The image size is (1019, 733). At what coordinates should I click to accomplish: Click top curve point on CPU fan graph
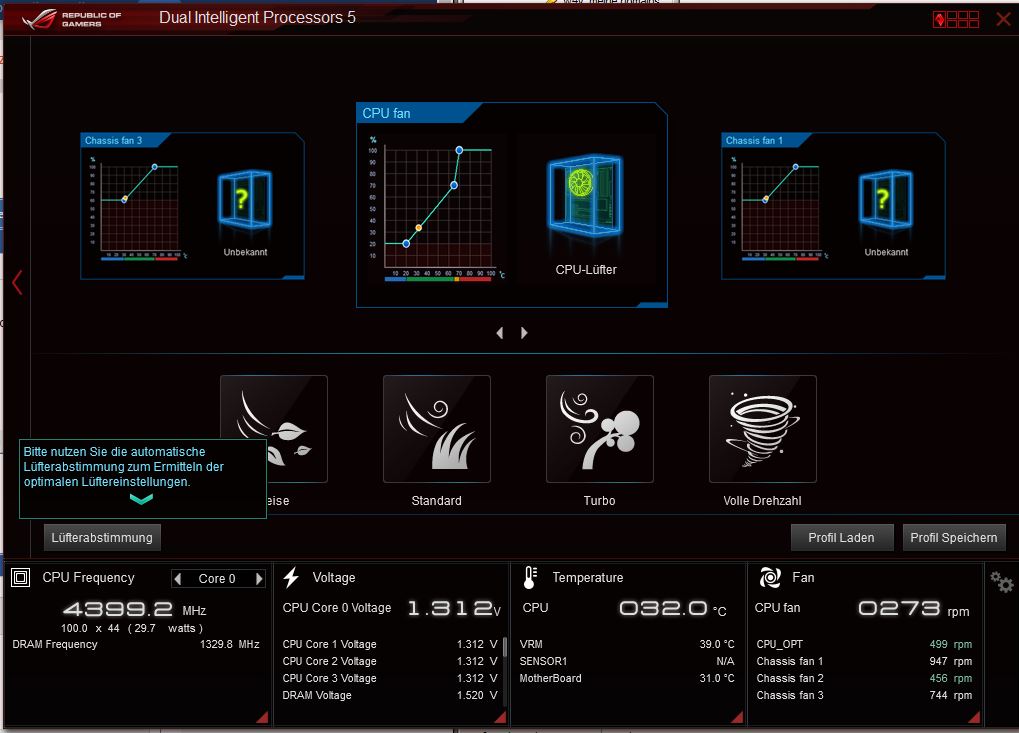[x=459, y=150]
